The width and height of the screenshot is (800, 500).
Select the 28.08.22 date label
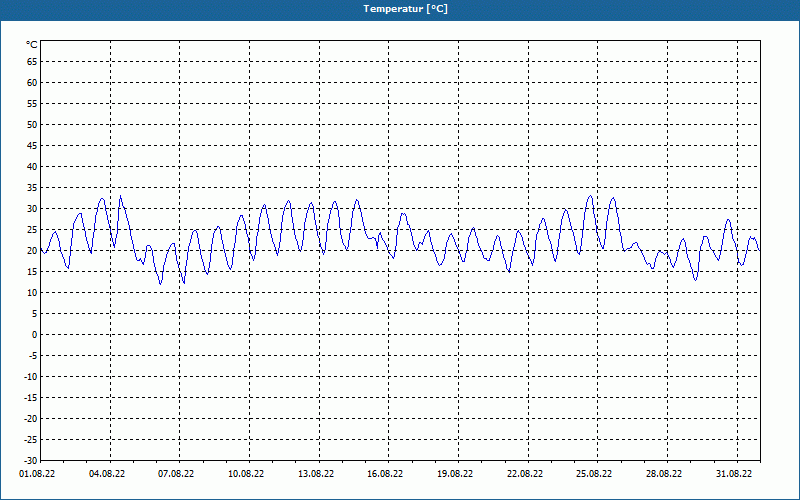click(663, 474)
